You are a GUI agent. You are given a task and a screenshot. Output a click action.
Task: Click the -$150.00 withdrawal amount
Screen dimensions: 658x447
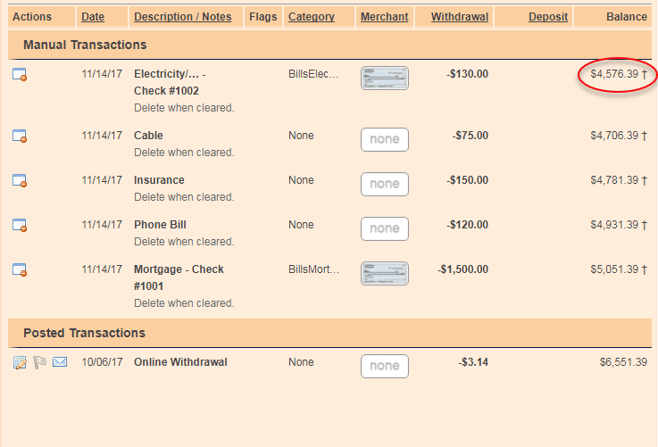pos(467,180)
